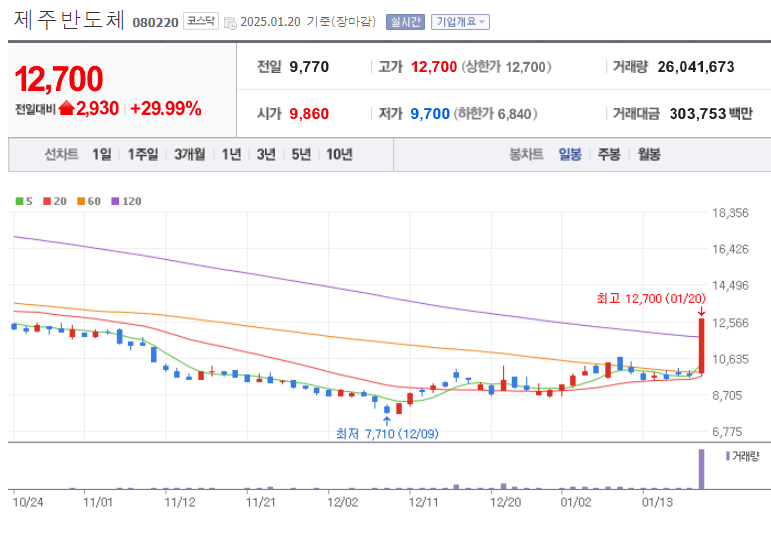Click the 최저 7,710 (12/09) label

pyautogui.click(x=387, y=434)
